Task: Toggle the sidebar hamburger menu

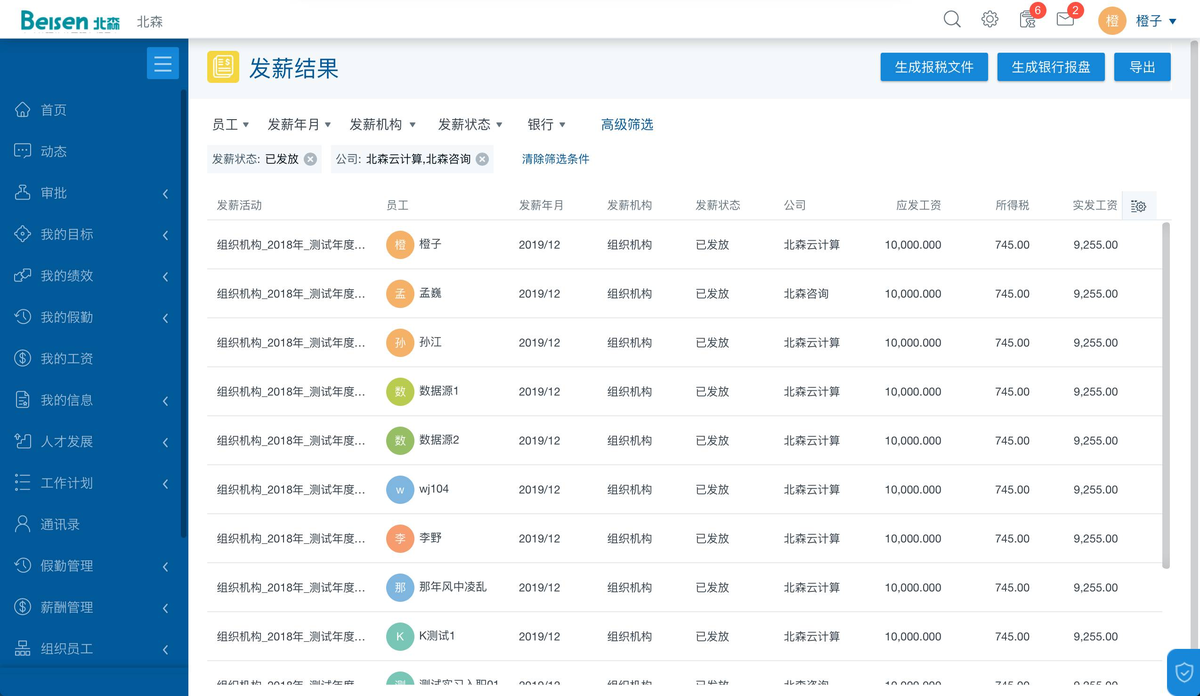Action: click(x=163, y=64)
